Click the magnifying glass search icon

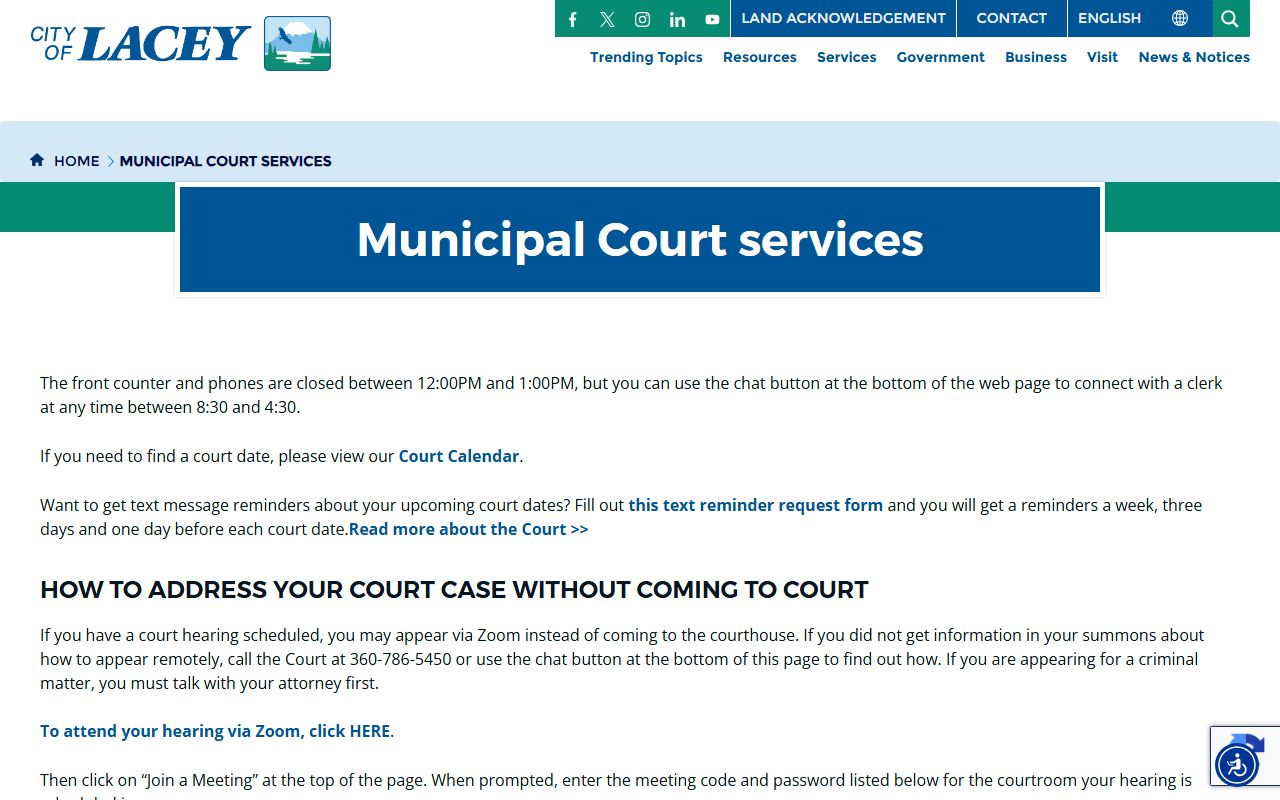pyautogui.click(x=1230, y=19)
